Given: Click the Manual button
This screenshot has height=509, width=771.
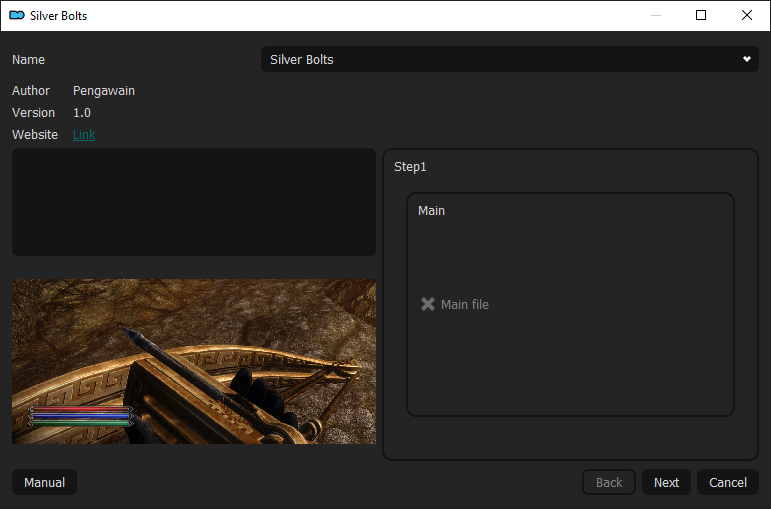Looking at the screenshot, I should tap(44, 482).
